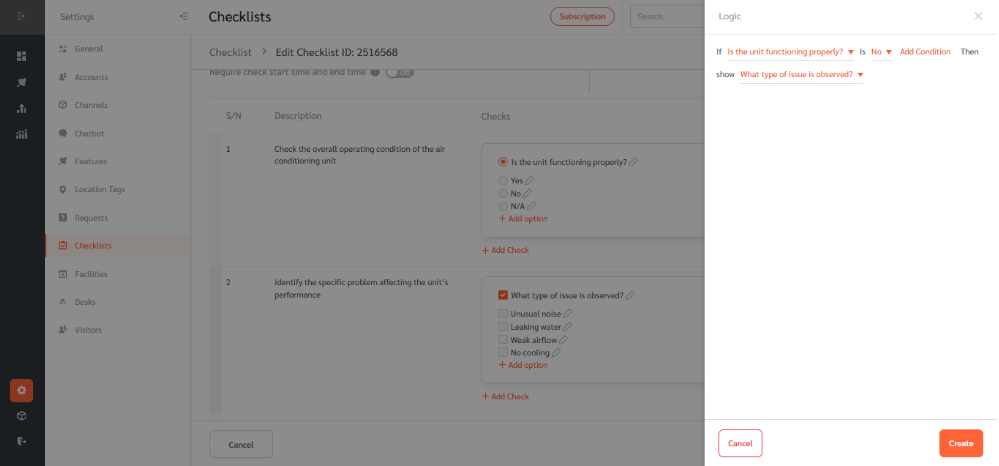Edit the 'No cooling' pencil icon
This screenshot has width=999, height=466.
coord(556,353)
